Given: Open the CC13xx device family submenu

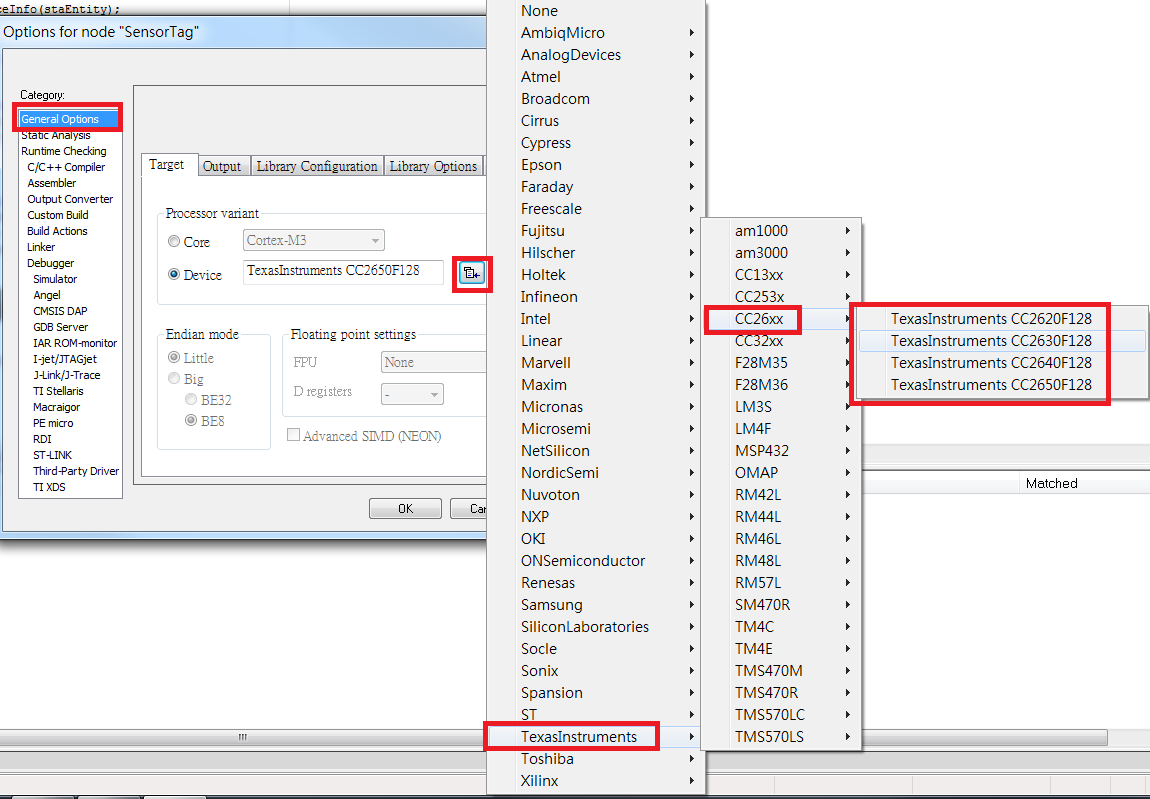Looking at the screenshot, I should [781, 275].
